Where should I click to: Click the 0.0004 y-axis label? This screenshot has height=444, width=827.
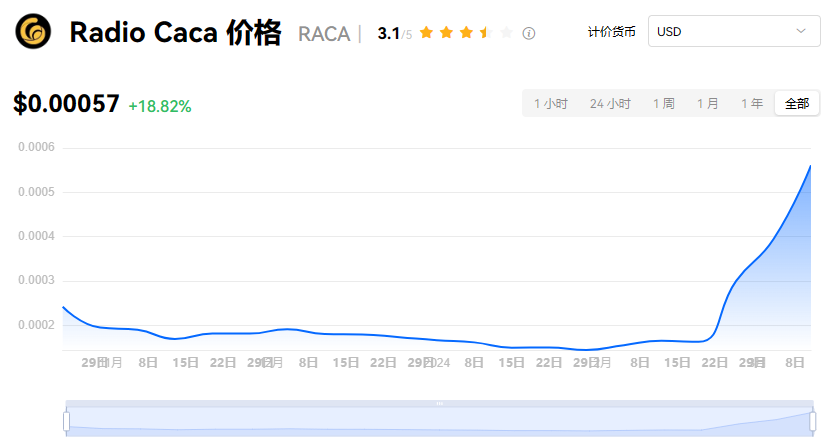click(36, 236)
